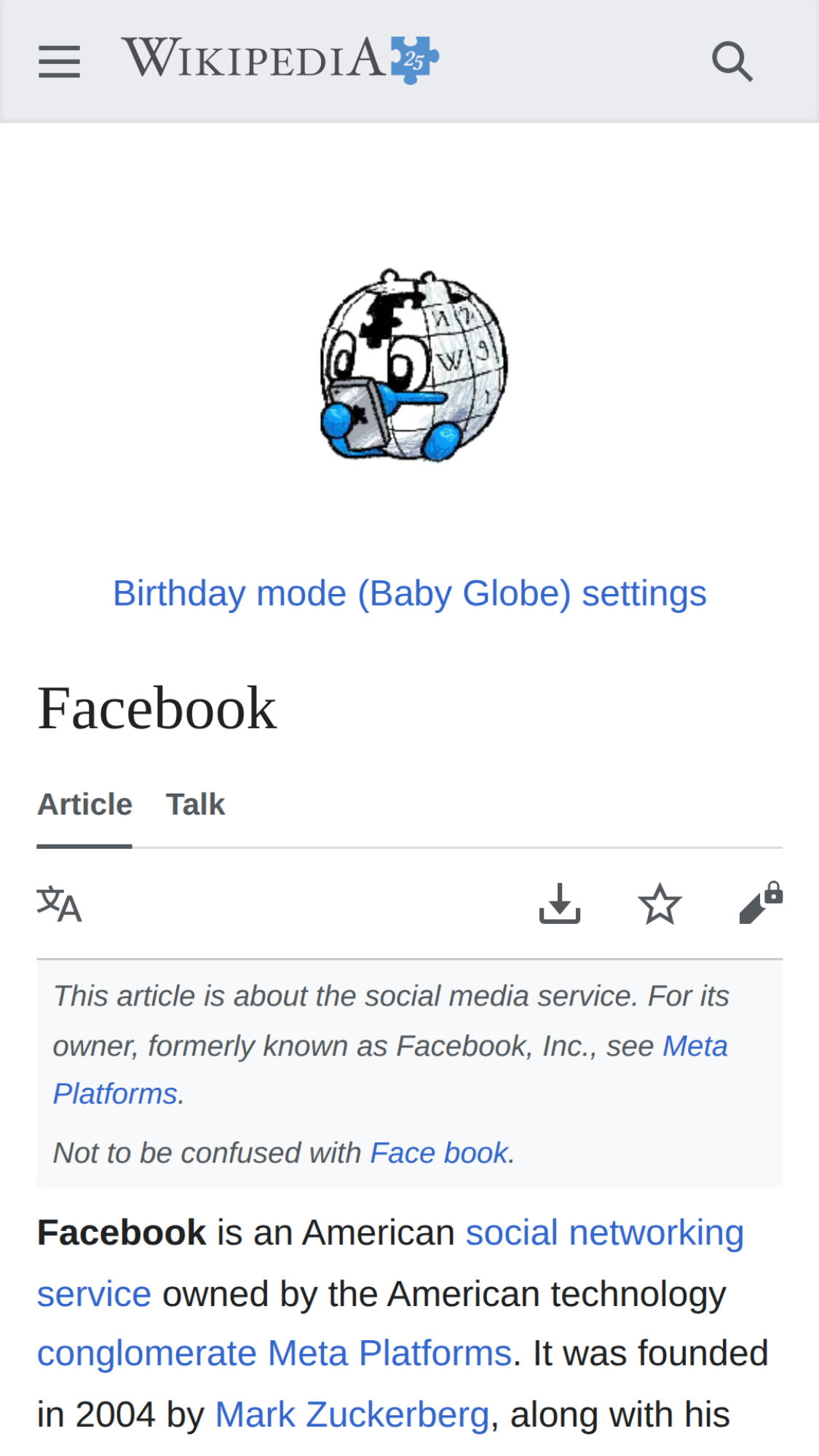The image size is (819, 1456).
Task: Open Birthday mode (Baby Globe) settings
Action: click(x=409, y=593)
